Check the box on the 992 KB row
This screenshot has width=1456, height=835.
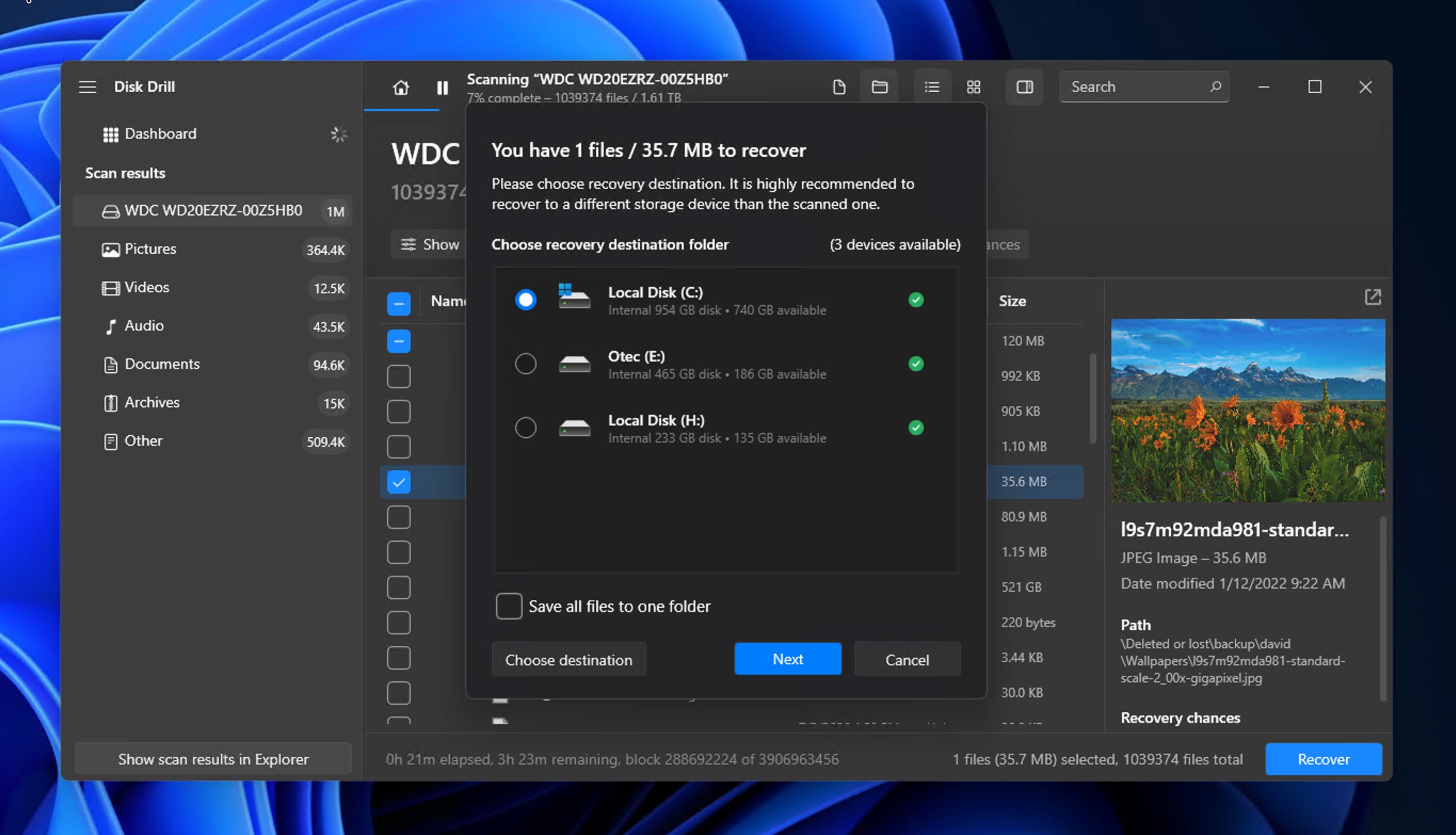[398, 376]
